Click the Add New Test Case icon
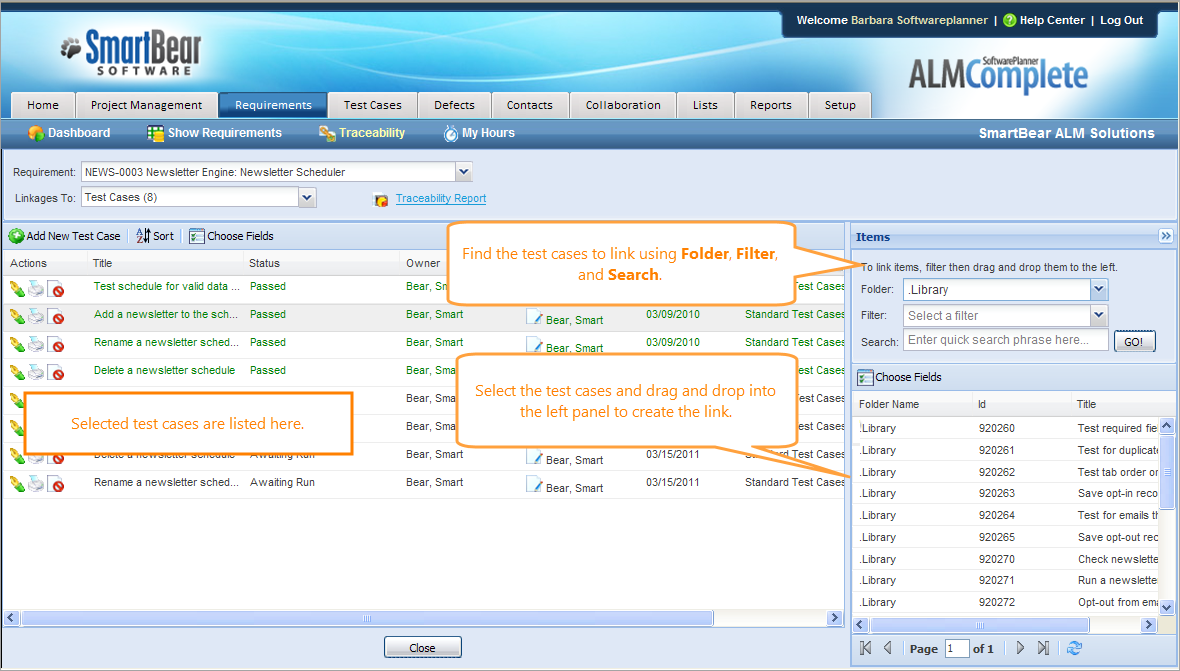Viewport: 1180px width, 671px height. [16, 237]
